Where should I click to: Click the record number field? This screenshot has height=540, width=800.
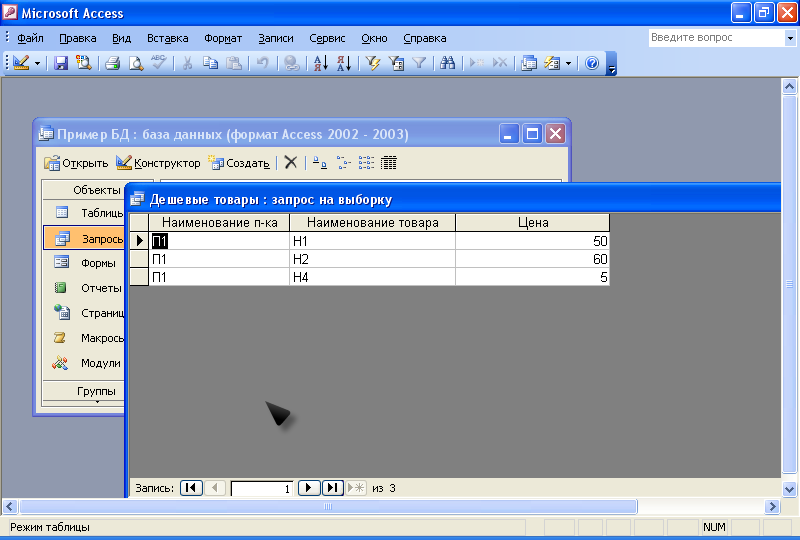[262, 488]
